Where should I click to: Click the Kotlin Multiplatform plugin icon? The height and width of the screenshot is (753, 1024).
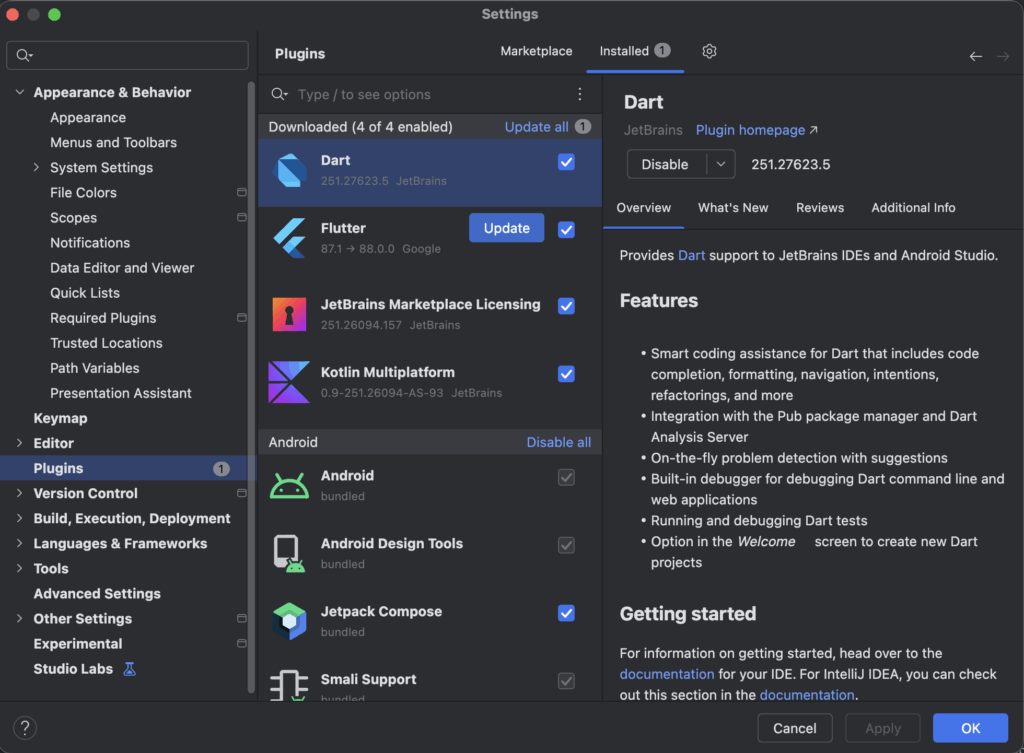[x=290, y=382]
